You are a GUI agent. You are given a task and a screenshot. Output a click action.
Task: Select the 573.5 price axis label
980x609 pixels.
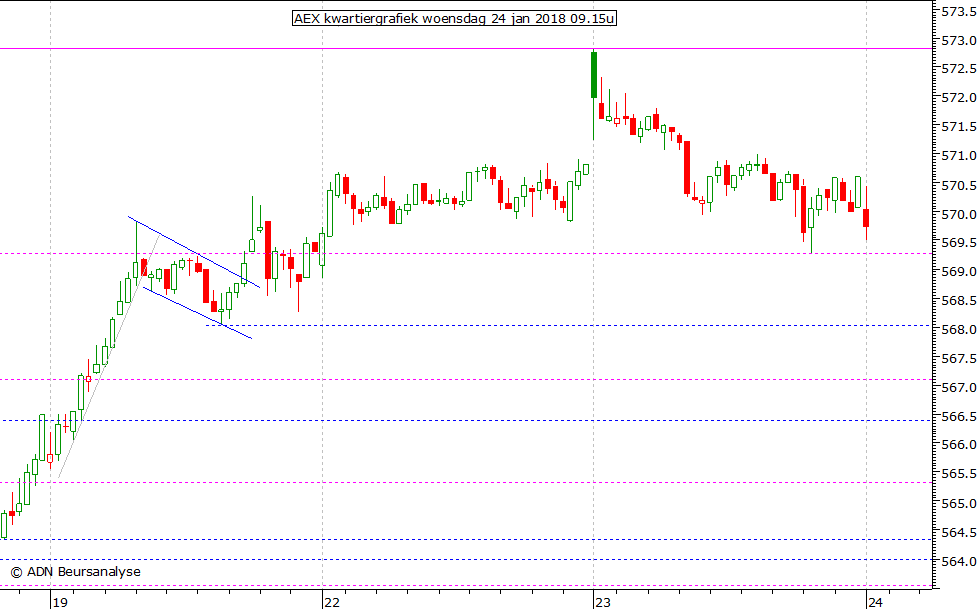tap(959, 12)
